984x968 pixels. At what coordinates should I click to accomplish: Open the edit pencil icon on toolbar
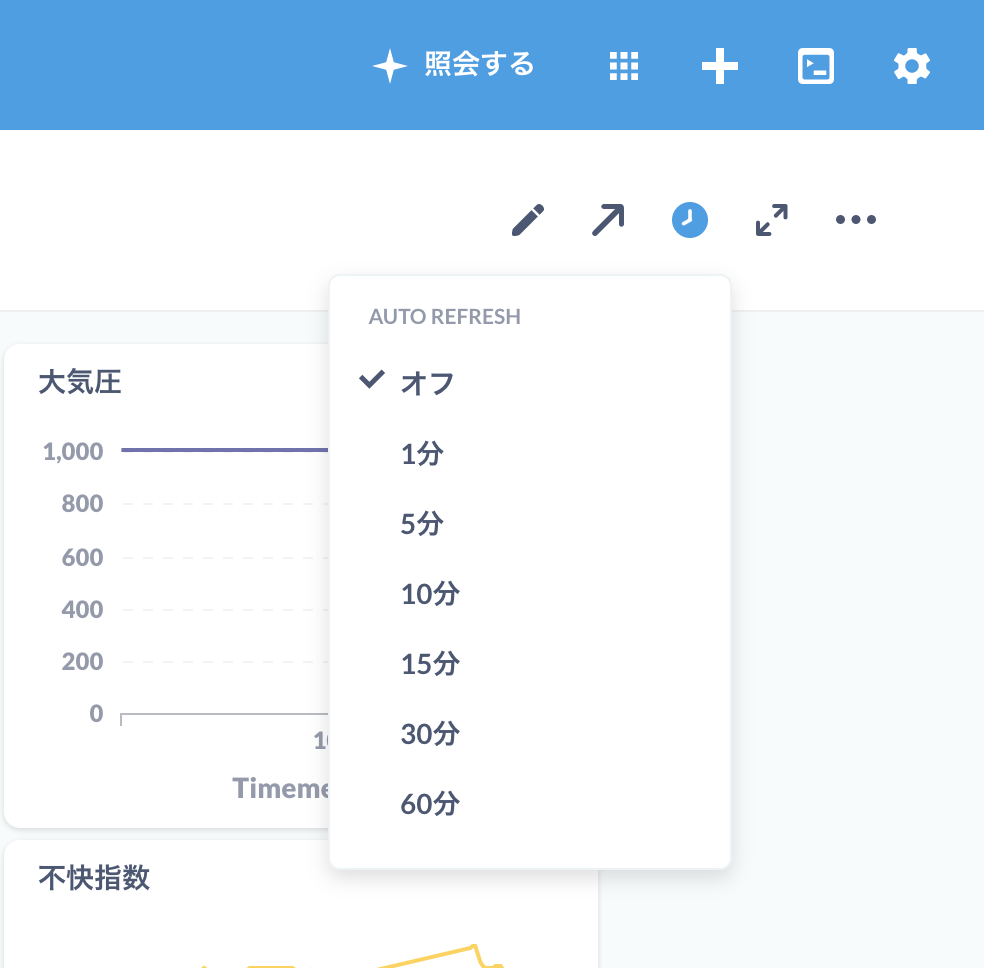coord(528,219)
